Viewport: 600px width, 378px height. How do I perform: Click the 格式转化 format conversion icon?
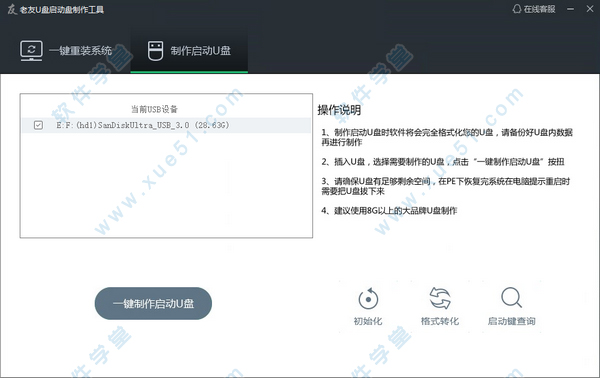(440, 298)
